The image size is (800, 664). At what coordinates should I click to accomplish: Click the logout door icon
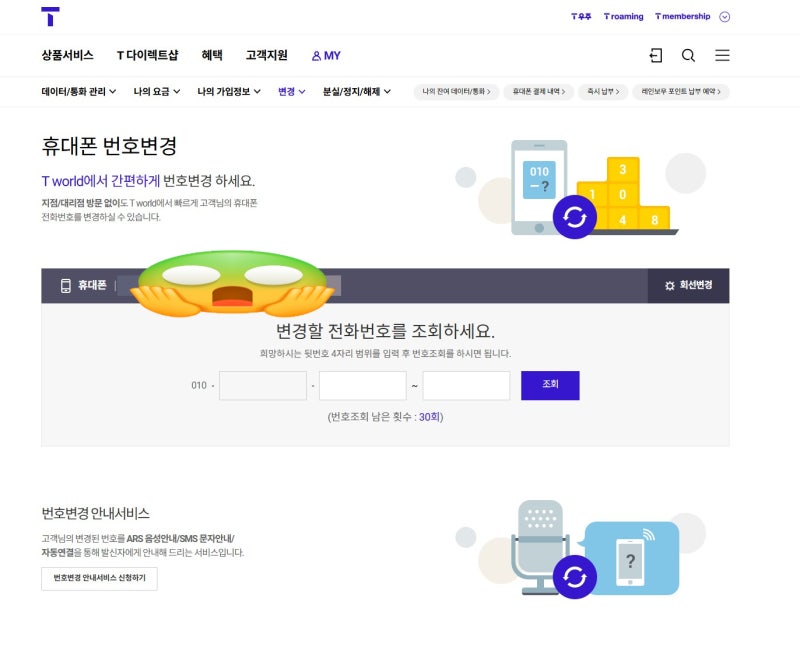pyautogui.click(x=656, y=55)
